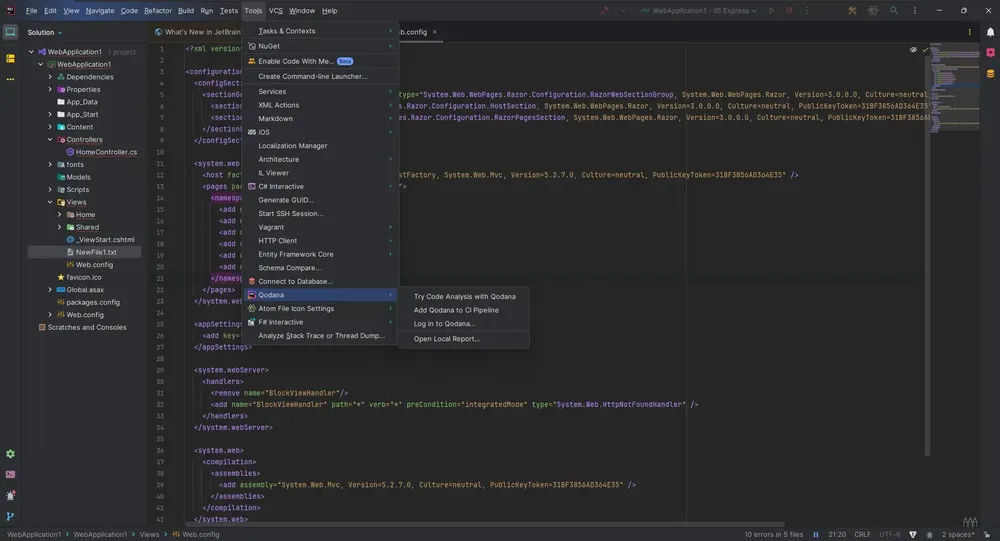
Task: Click the more tool windows ellipsis
Action: point(10,79)
